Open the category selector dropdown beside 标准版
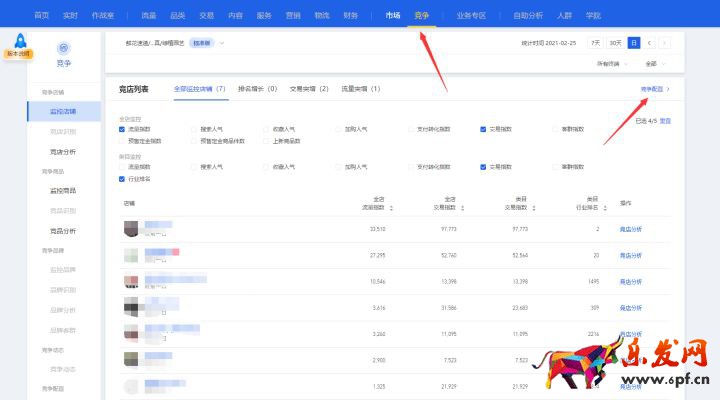 click(221, 43)
